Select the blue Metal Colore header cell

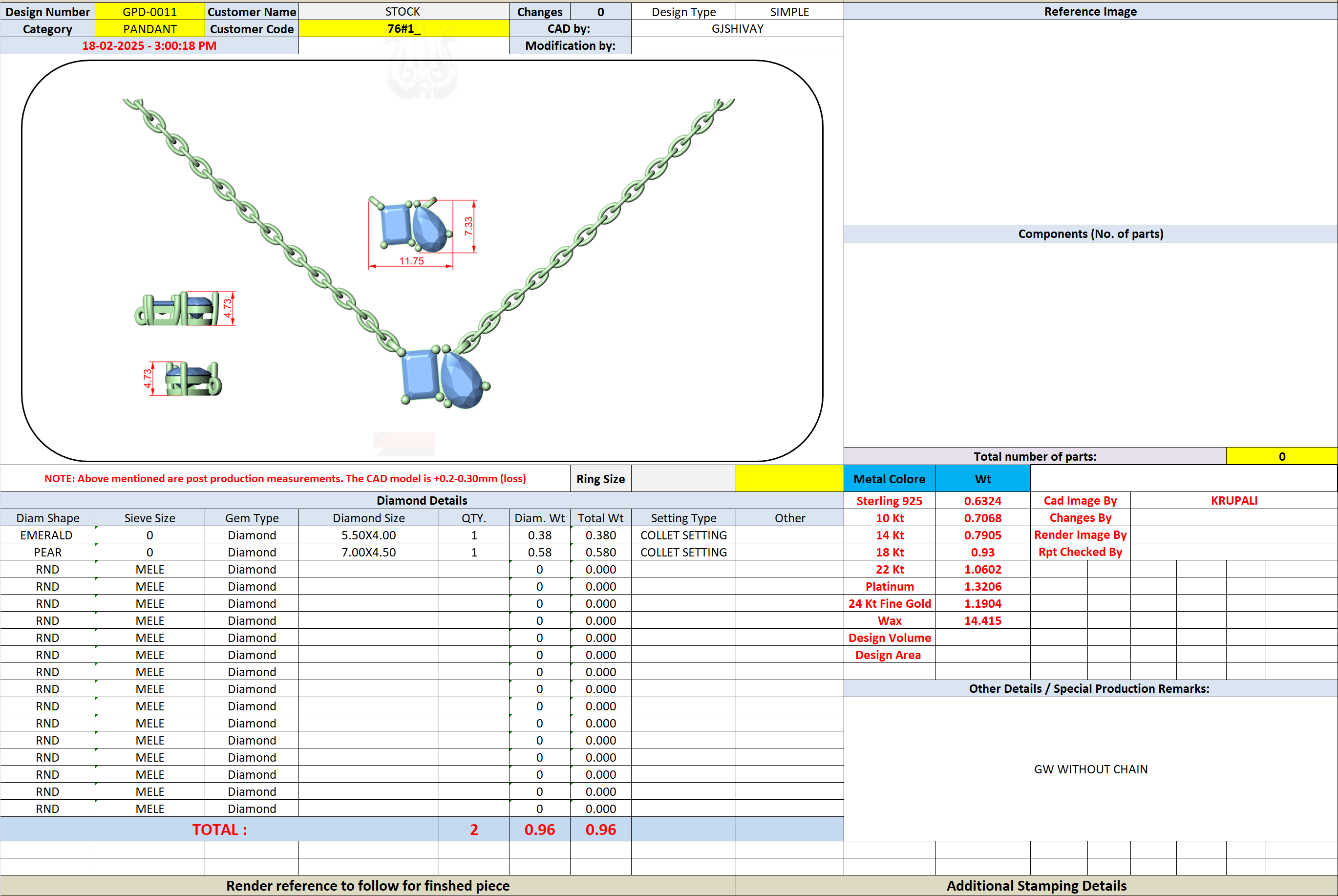coord(890,479)
